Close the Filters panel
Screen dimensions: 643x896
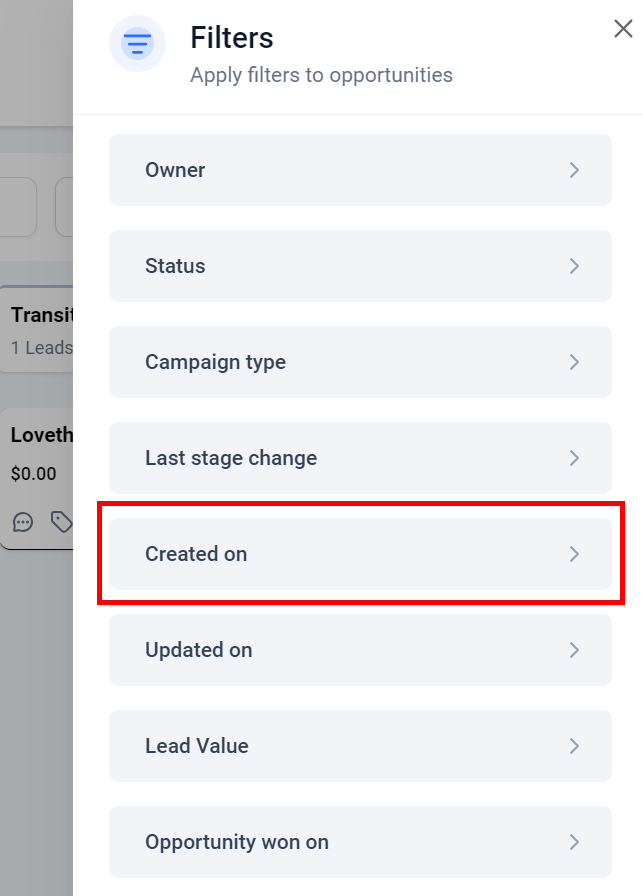(x=623, y=29)
